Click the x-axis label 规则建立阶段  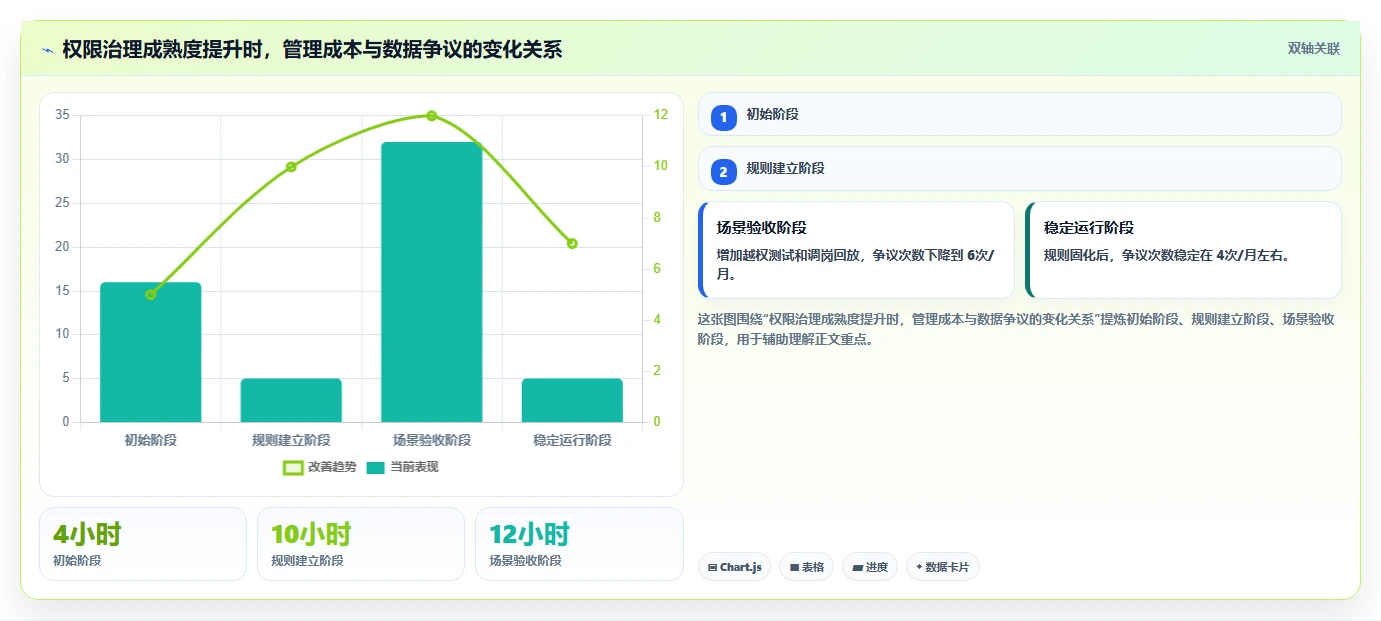291,440
